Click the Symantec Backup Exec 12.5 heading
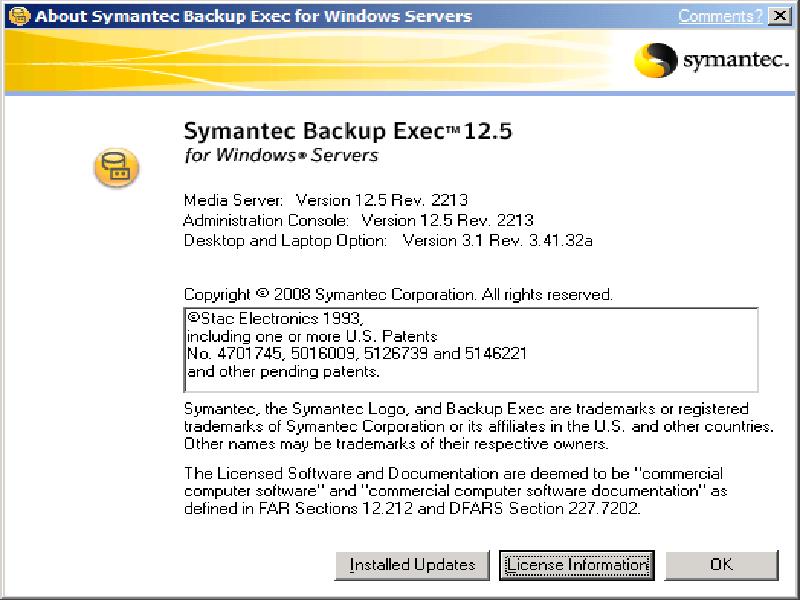800x600 pixels. coord(348,132)
